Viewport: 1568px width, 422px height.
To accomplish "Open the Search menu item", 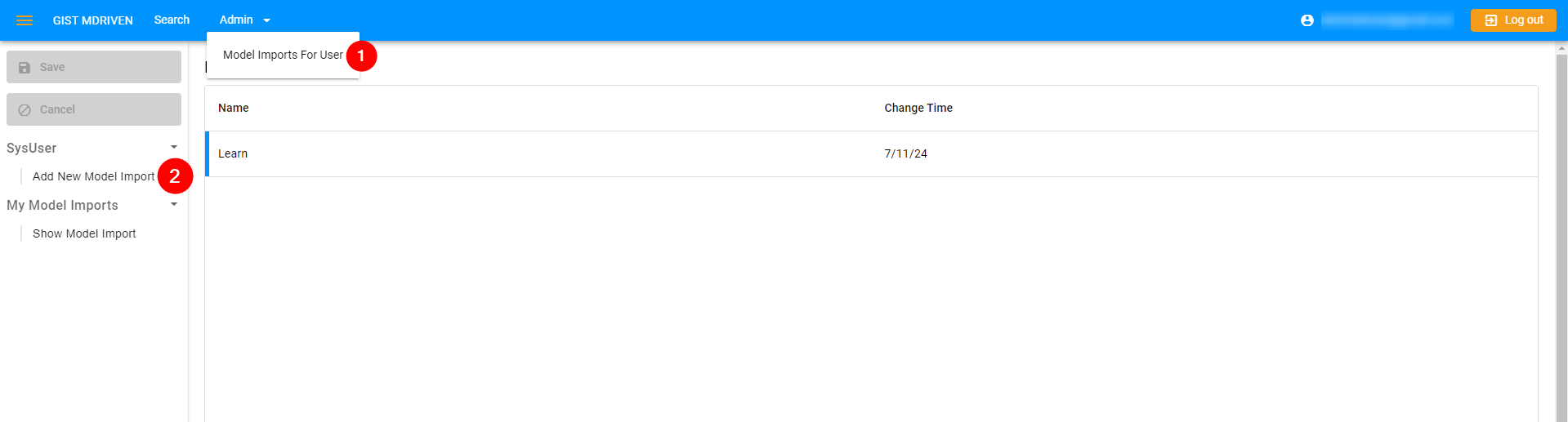I will click(172, 20).
